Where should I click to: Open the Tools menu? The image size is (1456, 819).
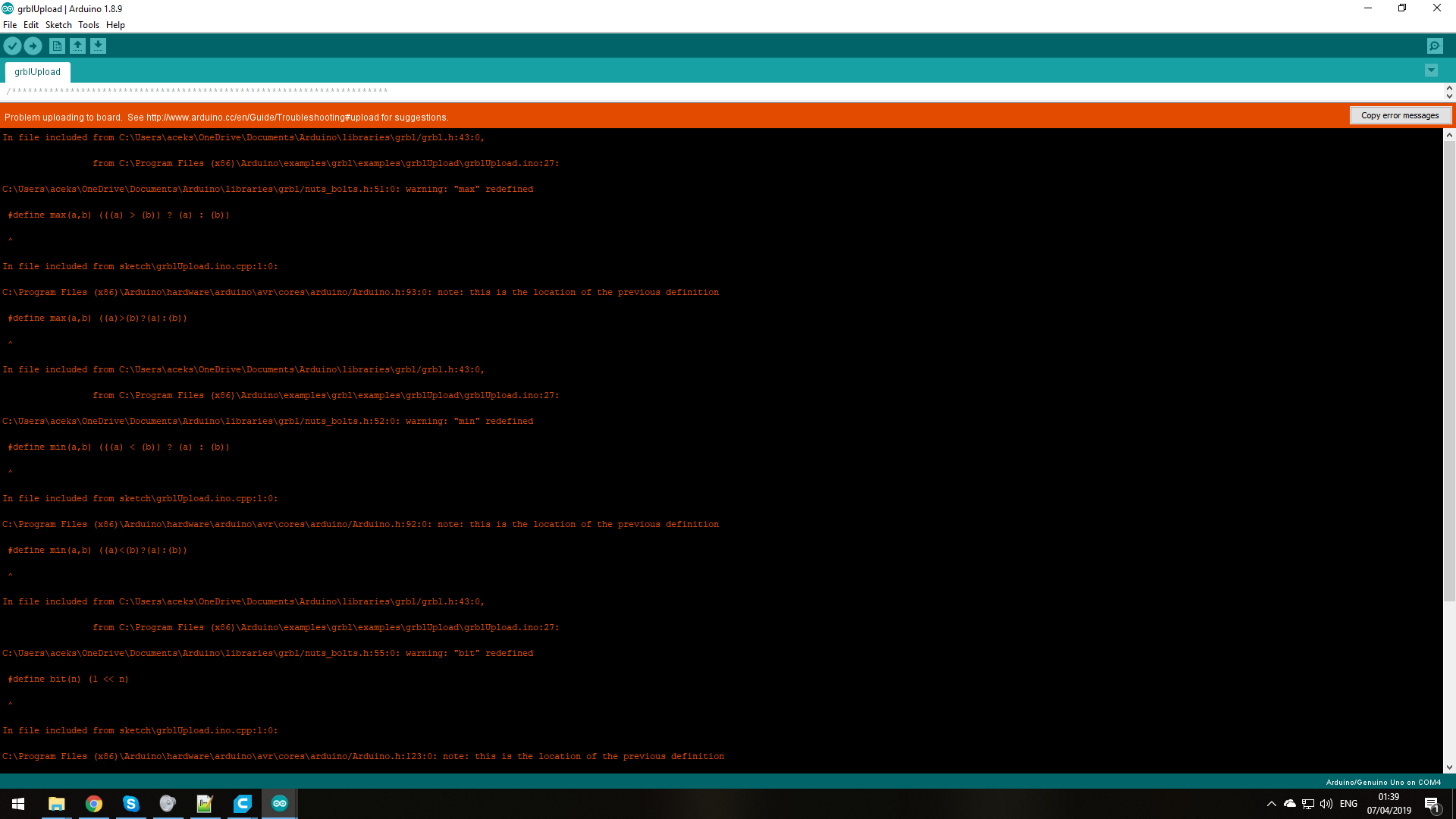pyautogui.click(x=89, y=24)
